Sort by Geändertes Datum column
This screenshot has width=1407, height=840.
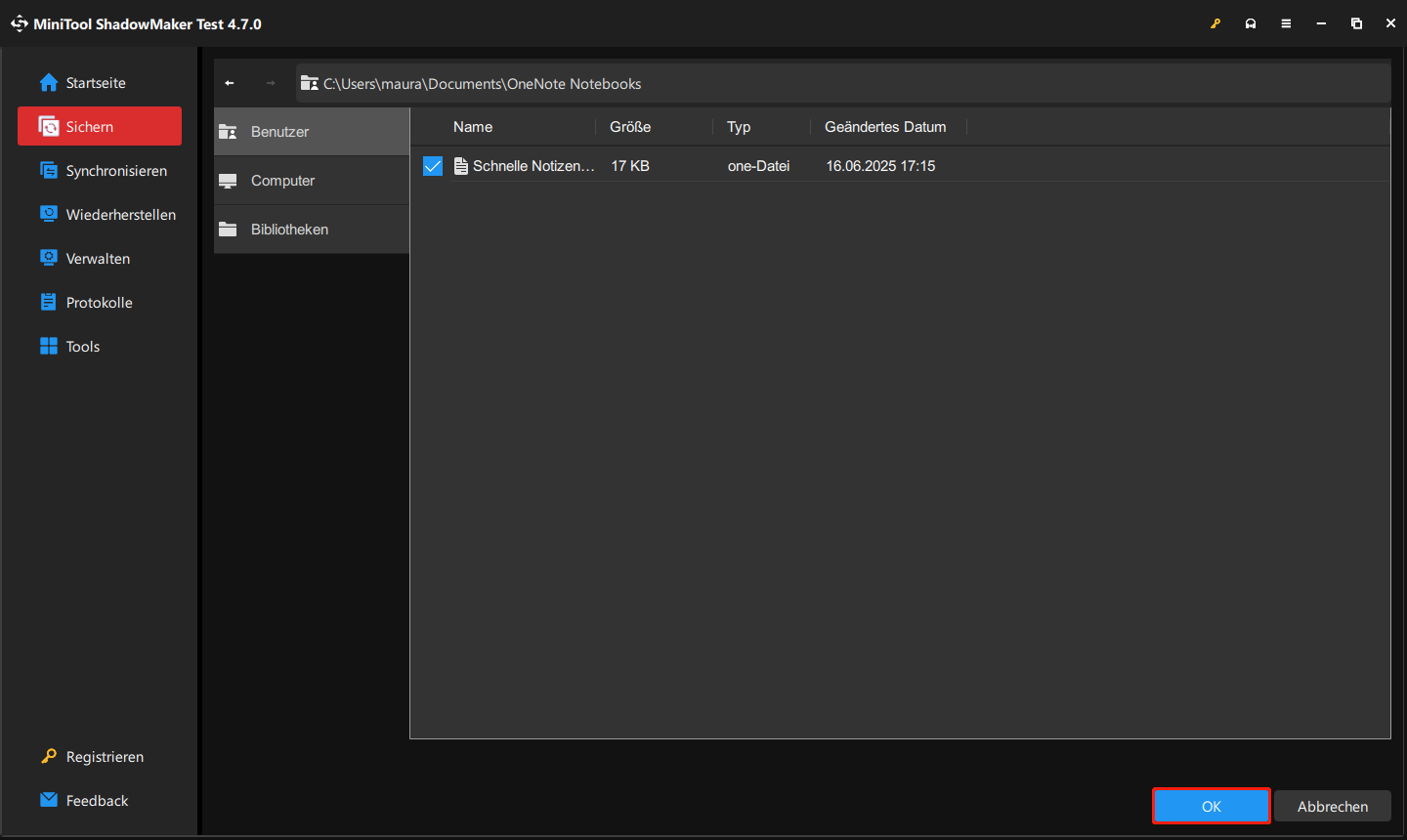tap(885, 127)
